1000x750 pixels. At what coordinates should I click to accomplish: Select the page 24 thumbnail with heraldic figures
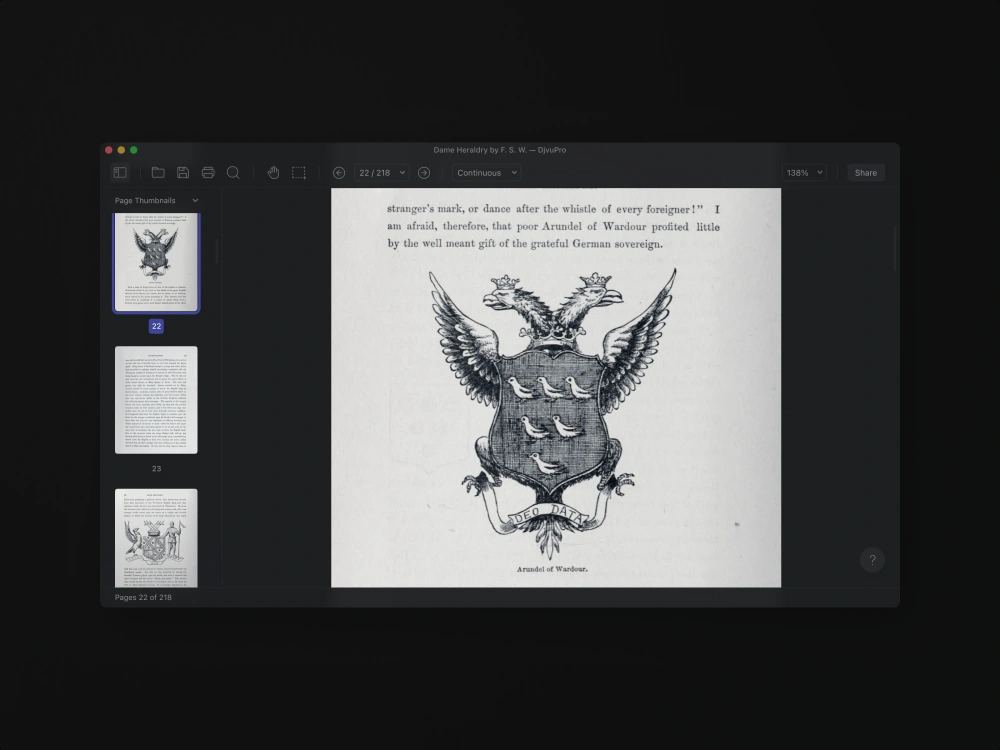(x=156, y=538)
